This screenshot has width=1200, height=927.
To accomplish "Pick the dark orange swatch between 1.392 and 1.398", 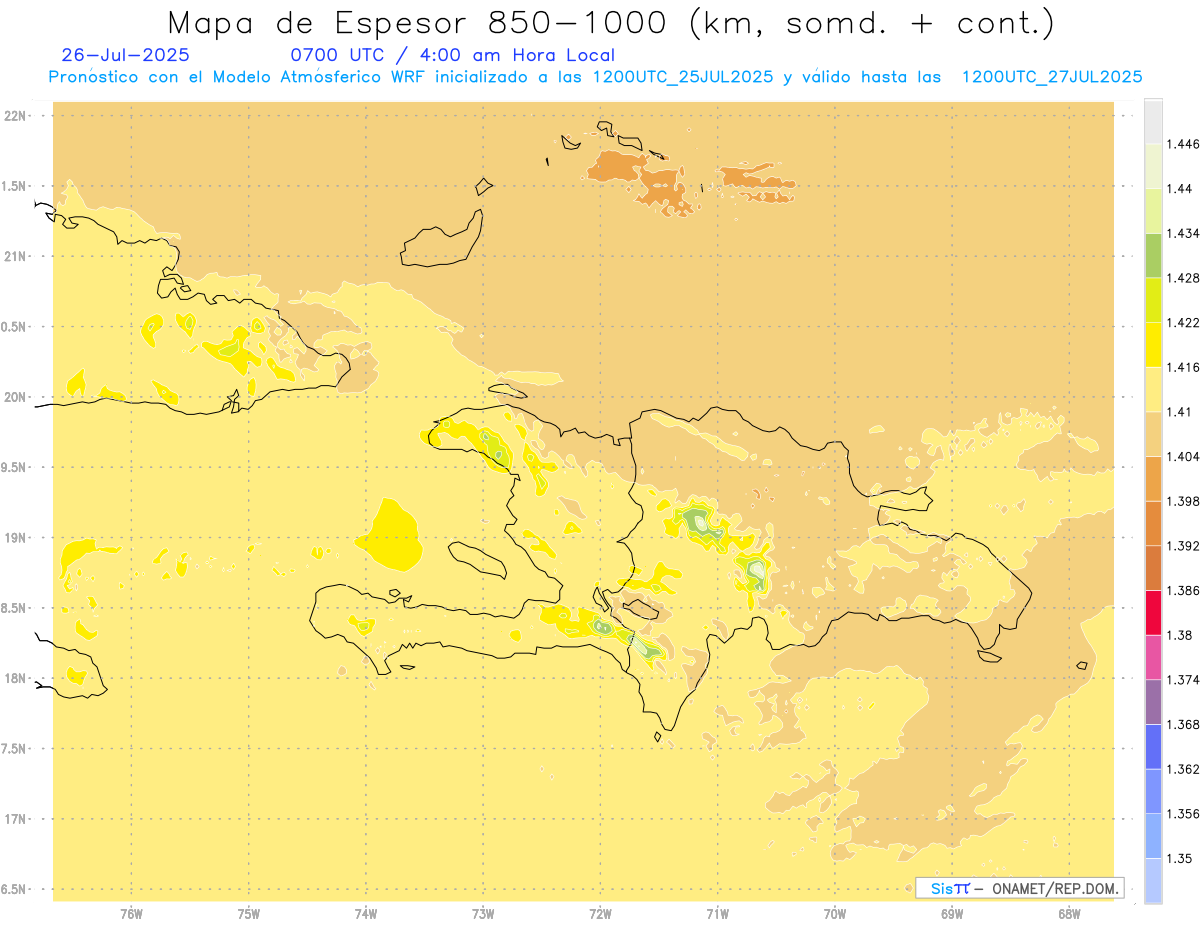I will 1153,523.
